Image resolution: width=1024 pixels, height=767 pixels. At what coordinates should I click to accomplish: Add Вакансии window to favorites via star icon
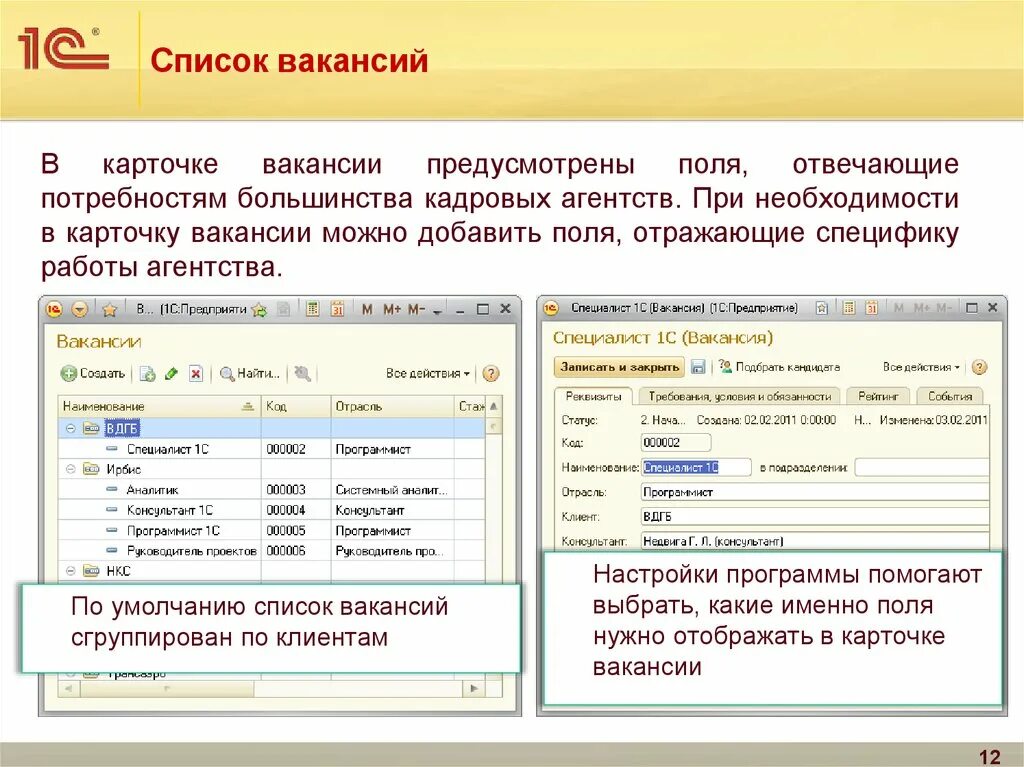point(109,308)
